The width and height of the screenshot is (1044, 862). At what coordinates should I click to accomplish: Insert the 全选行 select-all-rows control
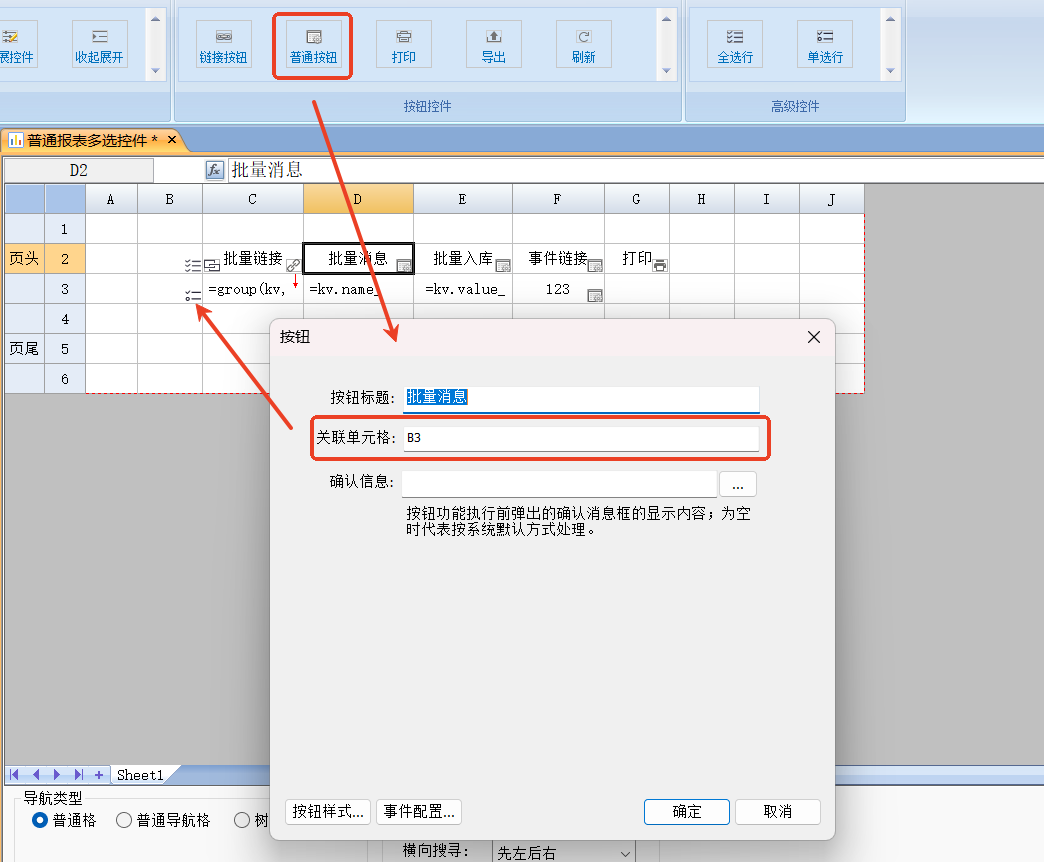point(735,45)
